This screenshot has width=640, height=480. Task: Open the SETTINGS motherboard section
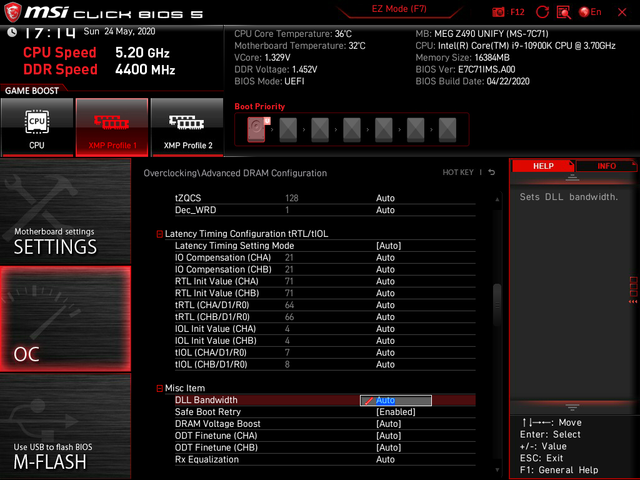coord(65,212)
